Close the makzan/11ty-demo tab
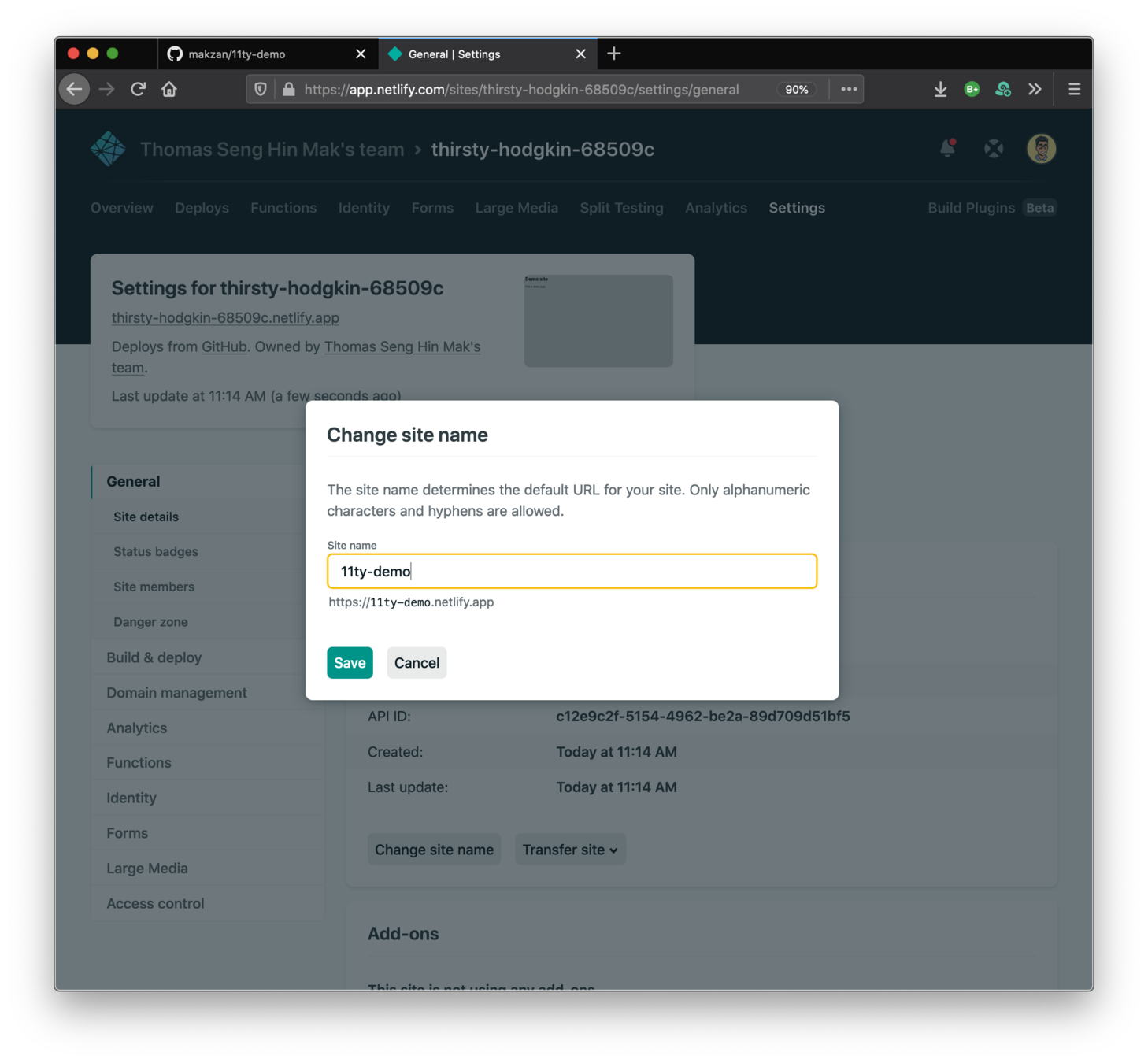1148x1063 pixels. 361,54
